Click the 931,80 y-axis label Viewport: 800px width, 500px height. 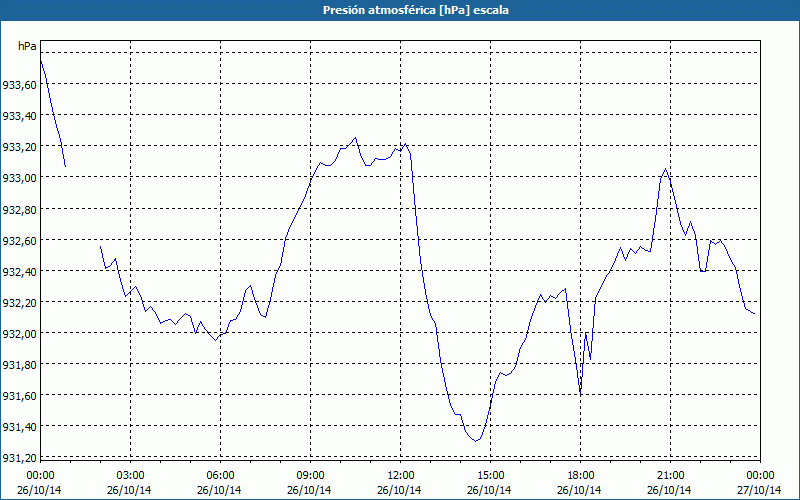pos(19,365)
